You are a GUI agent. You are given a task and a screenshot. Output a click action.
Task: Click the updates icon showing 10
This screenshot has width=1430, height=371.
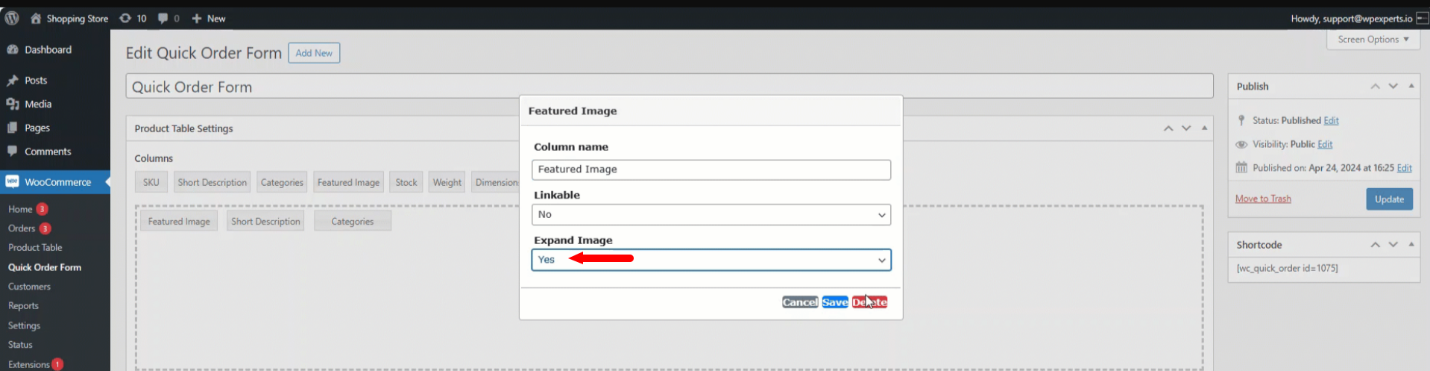132,18
